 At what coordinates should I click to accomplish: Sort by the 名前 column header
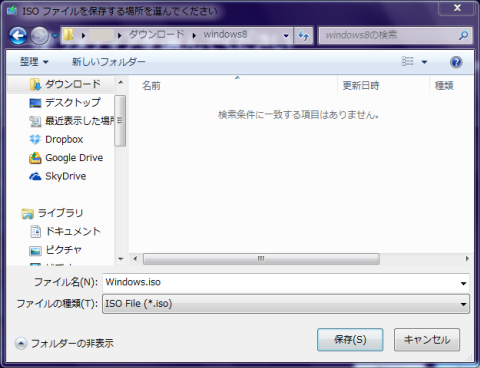(151, 86)
